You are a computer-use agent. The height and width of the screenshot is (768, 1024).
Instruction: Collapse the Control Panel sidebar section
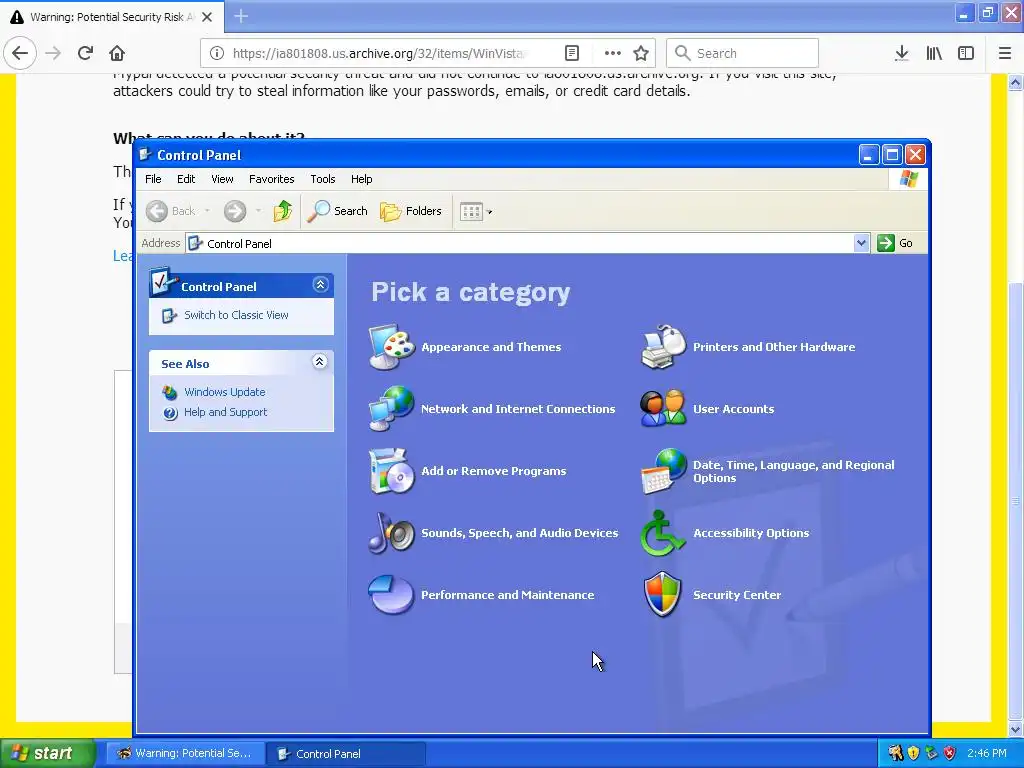point(320,285)
